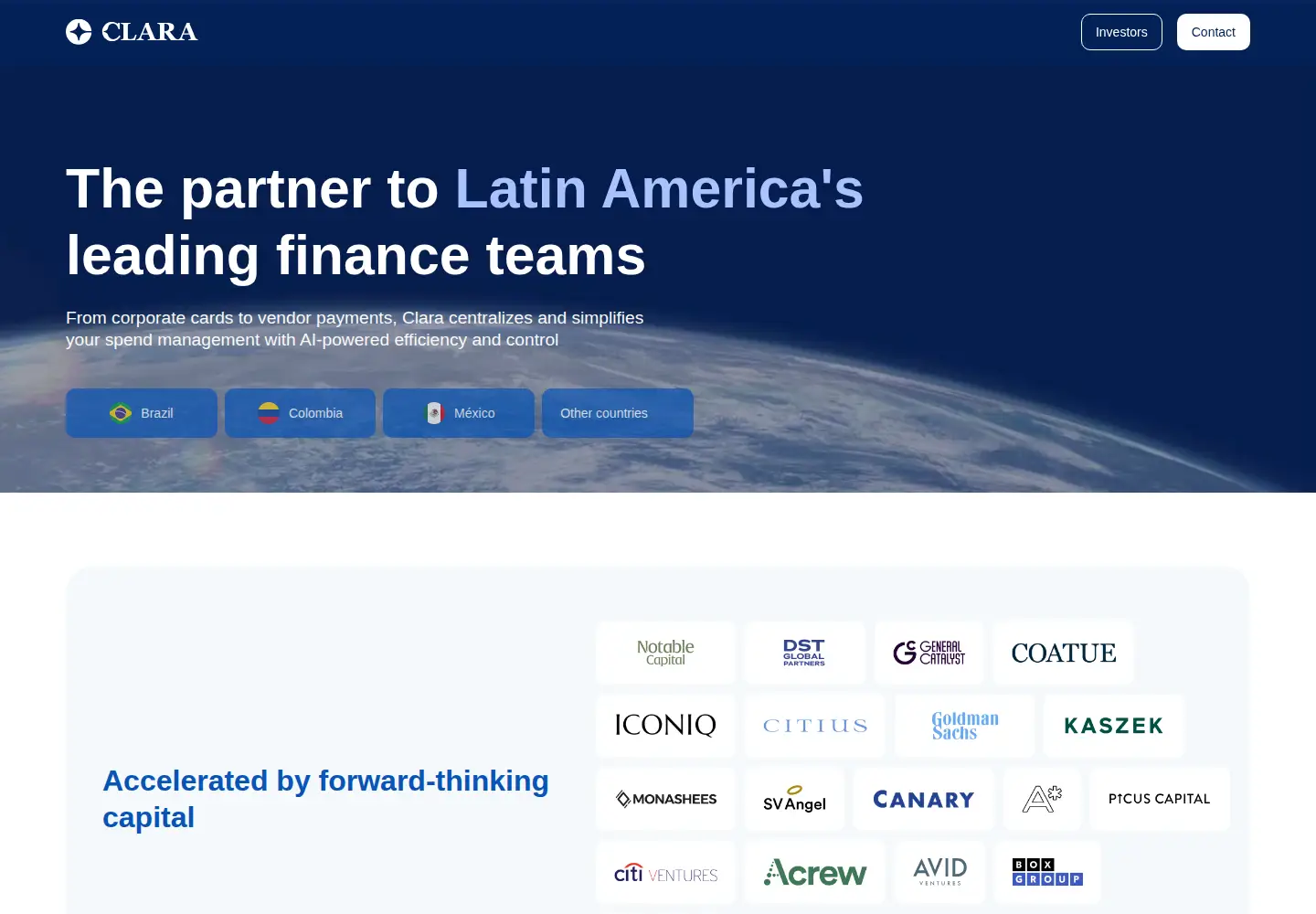Click the Monashees logo card
Viewport: 1316px width, 914px height.
pos(665,799)
